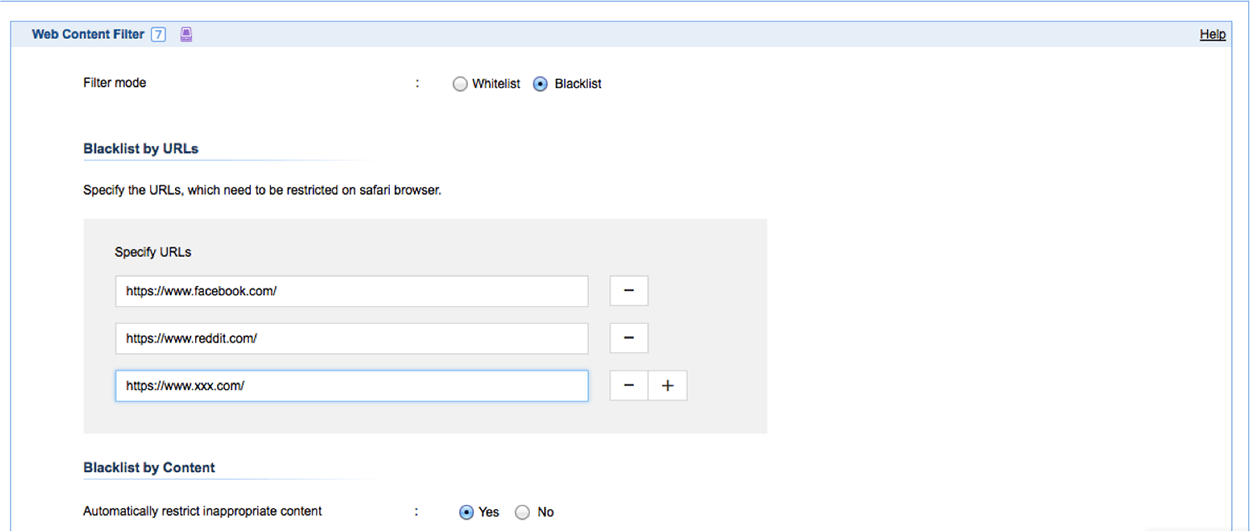The image size is (1250, 531).
Task: Click the Blacklist by URLs section heading
Action: tap(141, 149)
